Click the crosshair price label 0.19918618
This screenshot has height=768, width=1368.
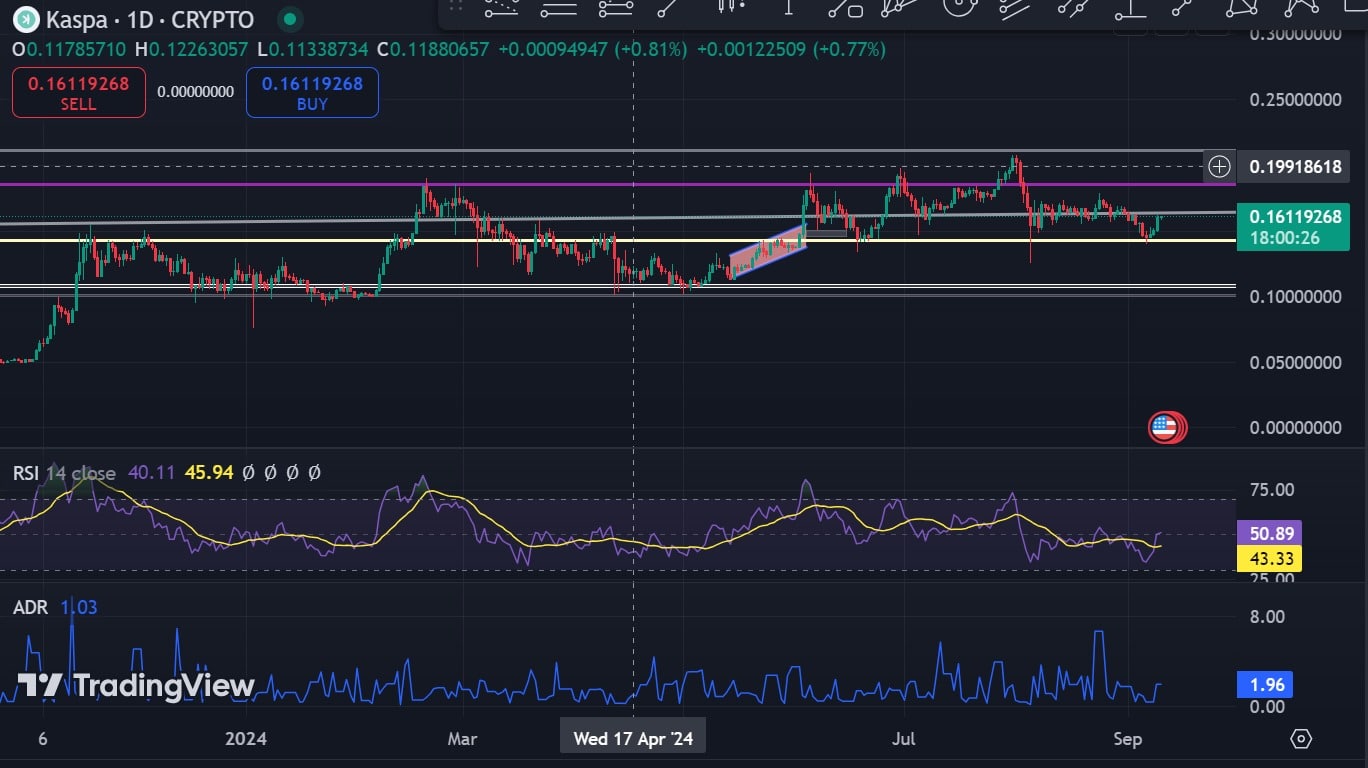coord(1295,166)
